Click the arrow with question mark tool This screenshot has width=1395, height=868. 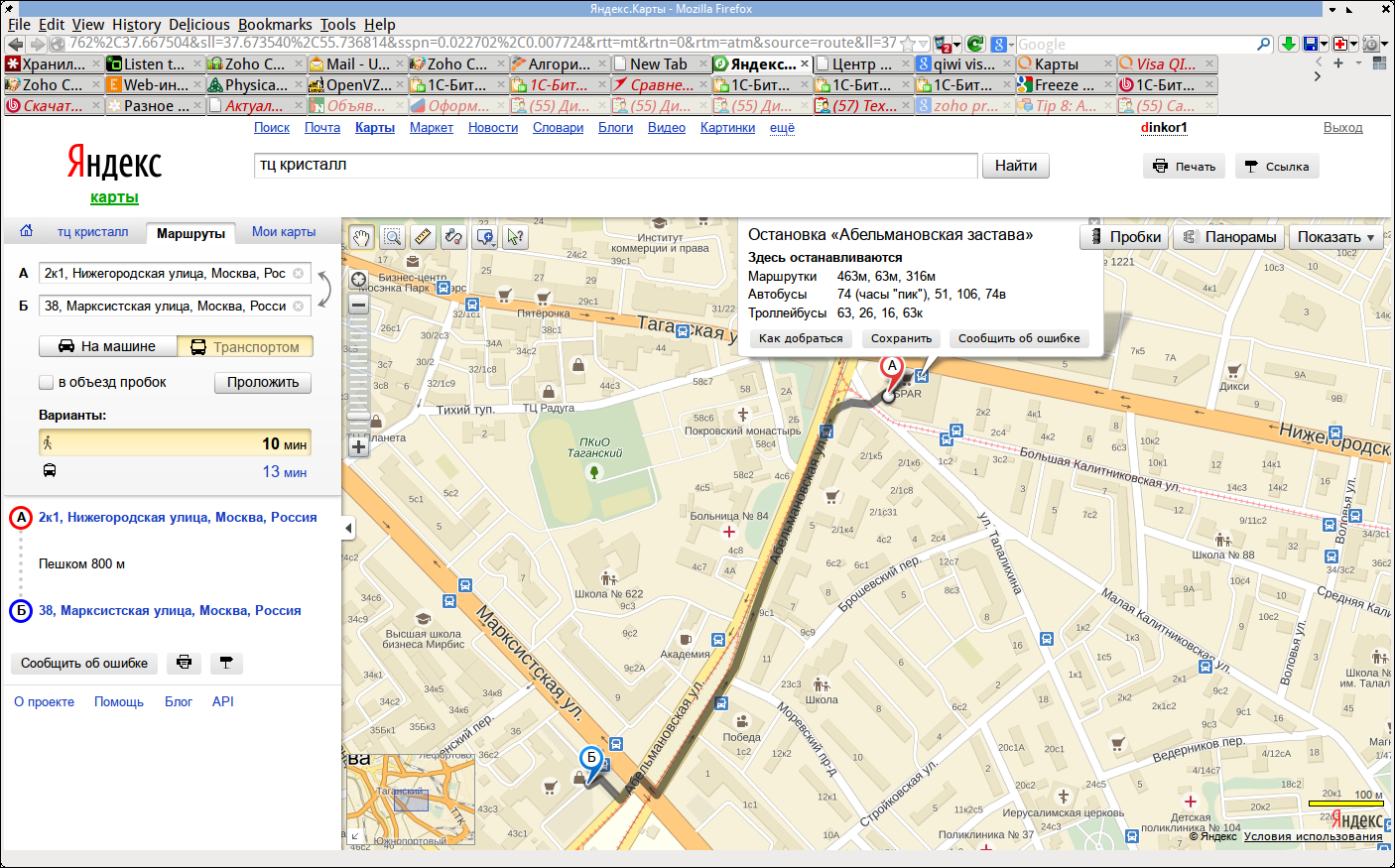coord(515,237)
